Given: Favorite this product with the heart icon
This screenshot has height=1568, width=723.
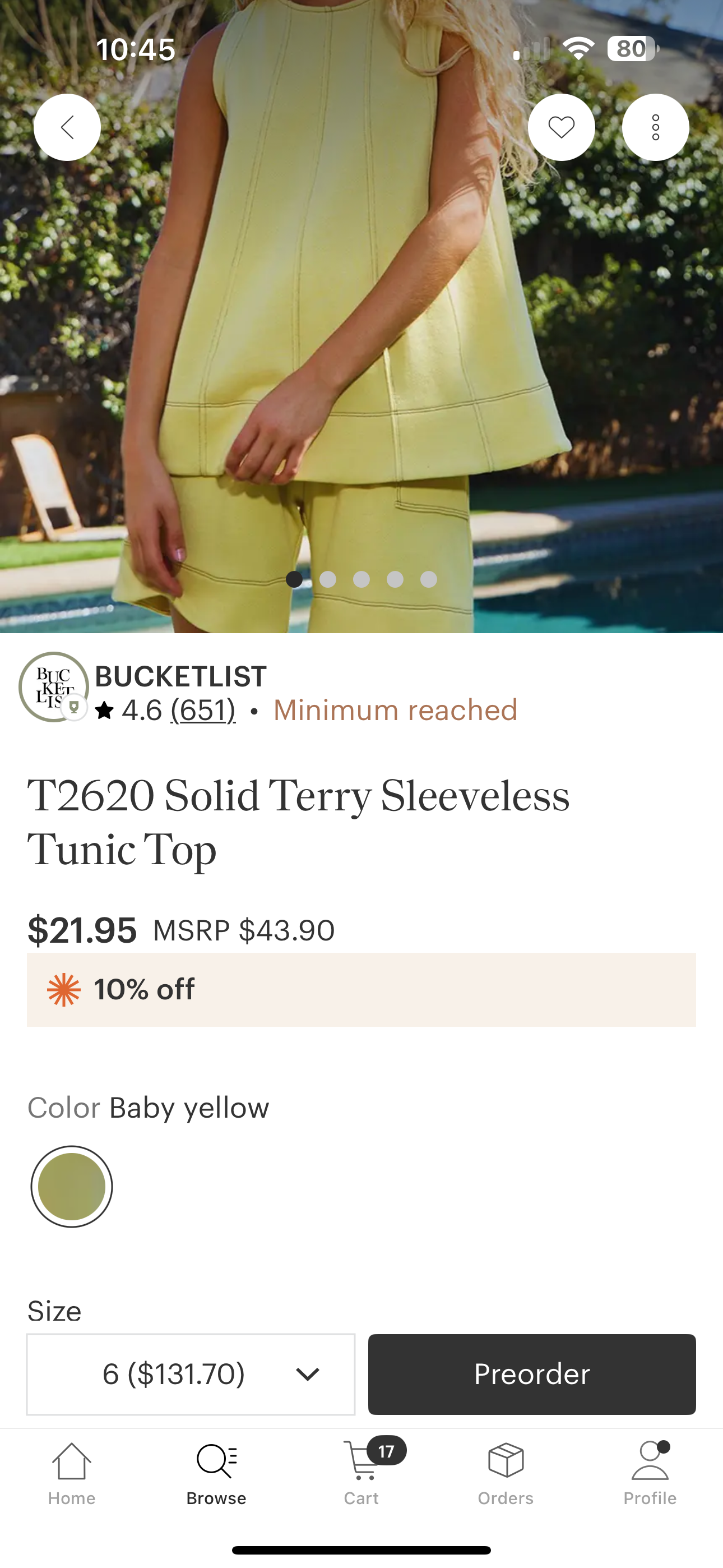Looking at the screenshot, I should click(x=561, y=127).
